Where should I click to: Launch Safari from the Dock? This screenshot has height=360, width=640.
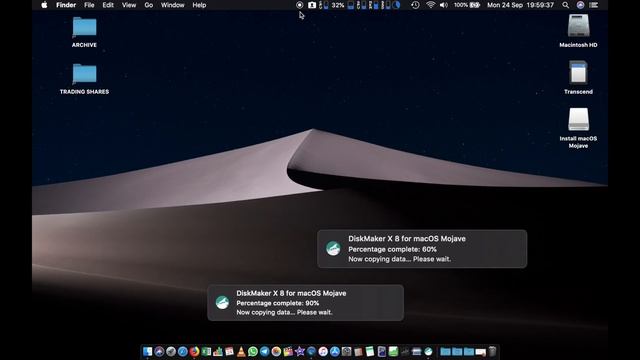[182, 351]
